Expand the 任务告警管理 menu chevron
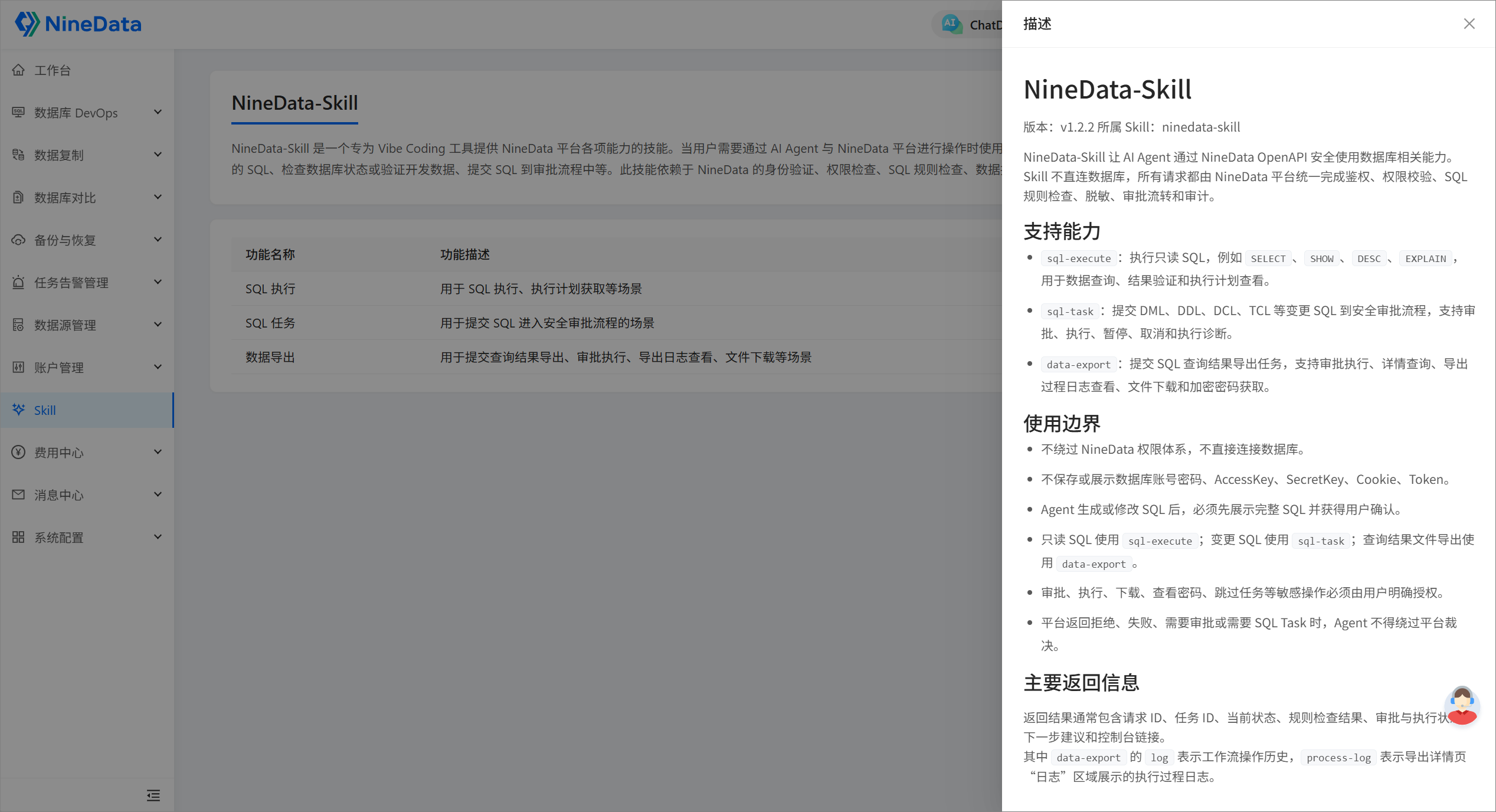Viewport: 1496px width, 812px height. [x=158, y=282]
